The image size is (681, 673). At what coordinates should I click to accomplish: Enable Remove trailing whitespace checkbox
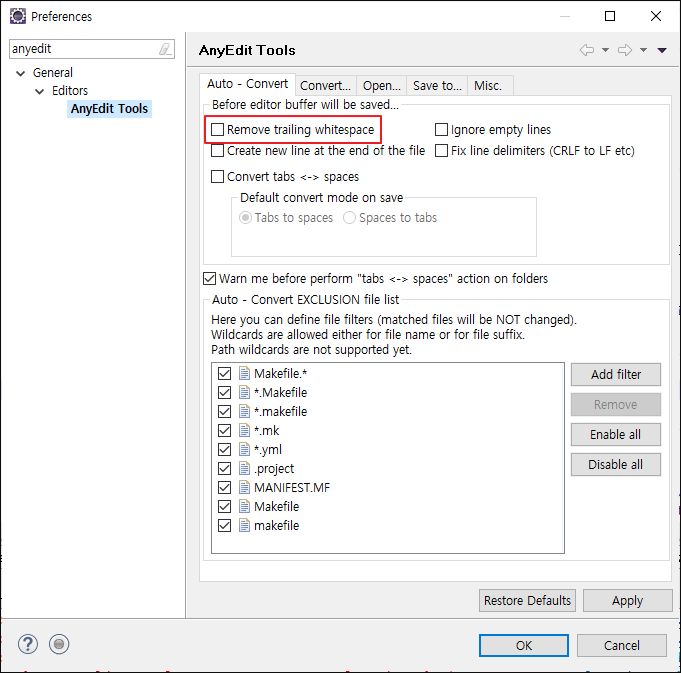pyautogui.click(x=217, y=129)
